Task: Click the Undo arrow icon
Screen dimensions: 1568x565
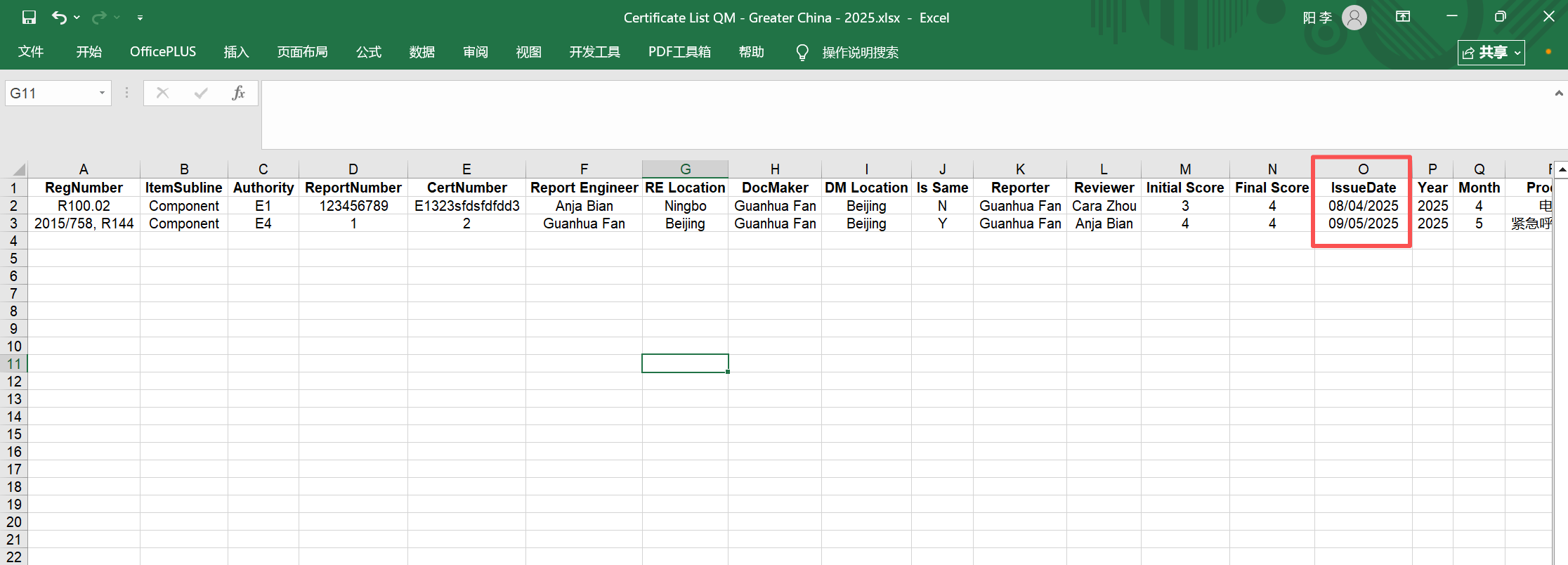Action: (59, 18)
